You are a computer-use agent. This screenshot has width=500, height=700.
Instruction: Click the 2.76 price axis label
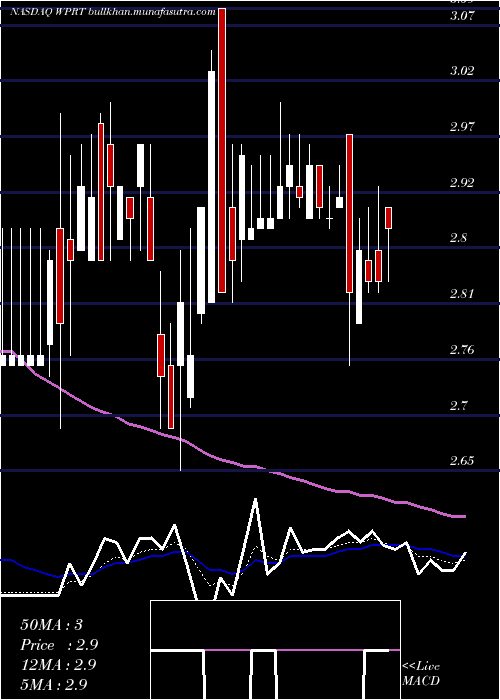[462, 349]
